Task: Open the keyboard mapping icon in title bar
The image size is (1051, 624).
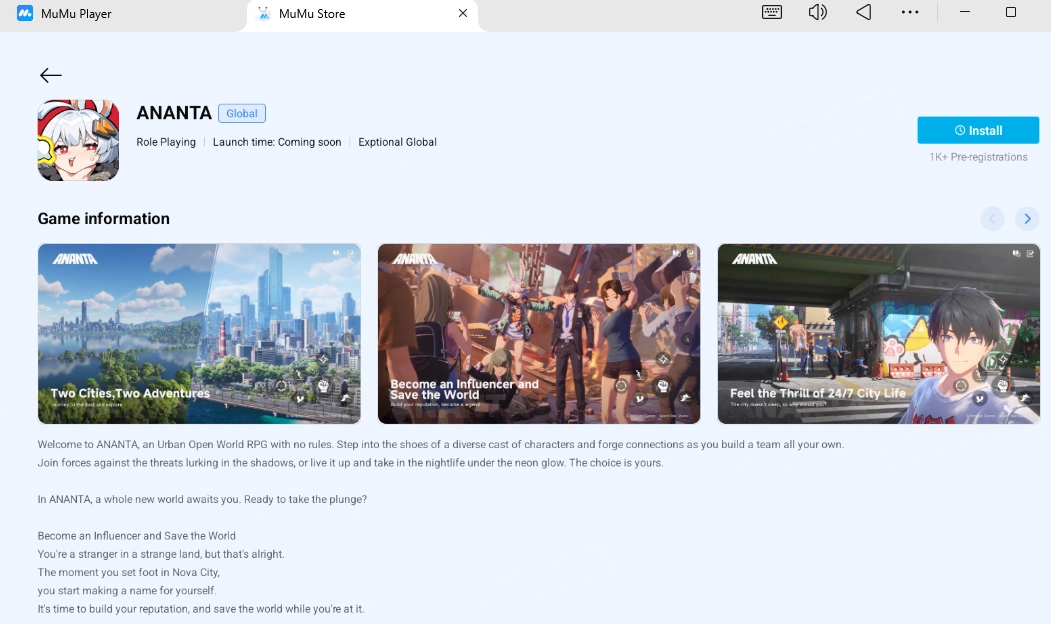Action: coord(771,12)
